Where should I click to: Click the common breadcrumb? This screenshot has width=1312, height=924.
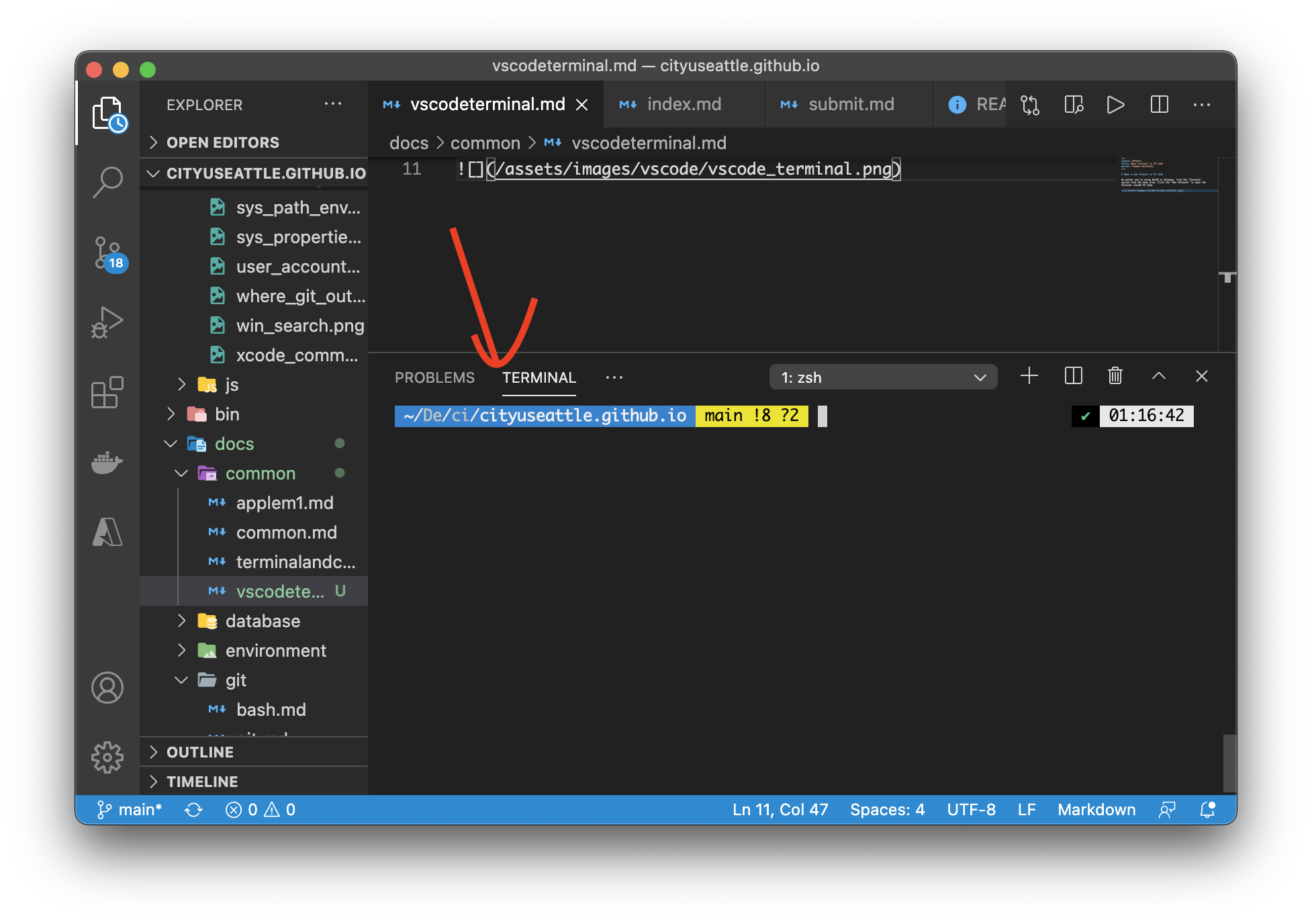click(485, 143)
